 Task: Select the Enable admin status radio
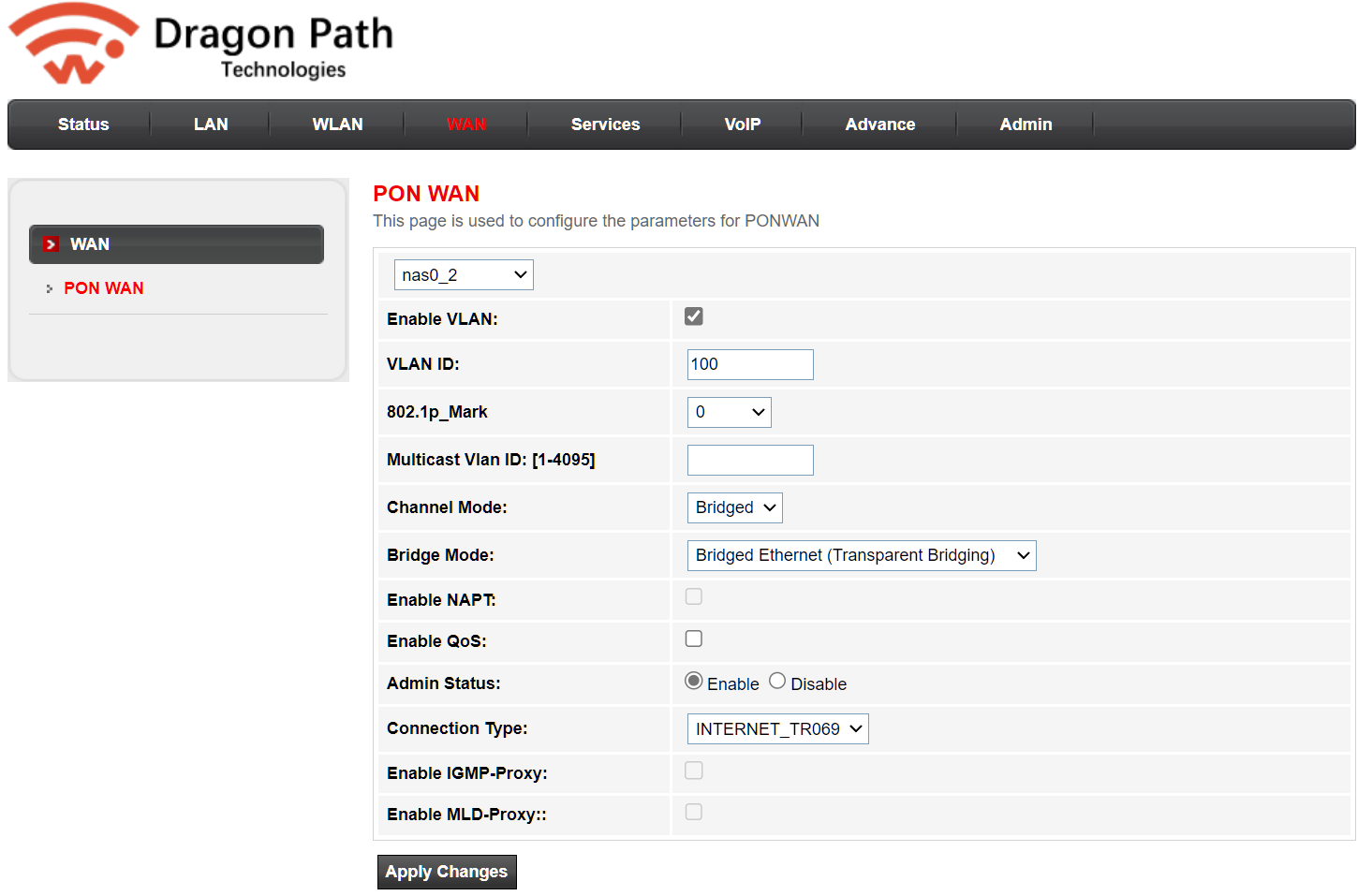point(694,682)
